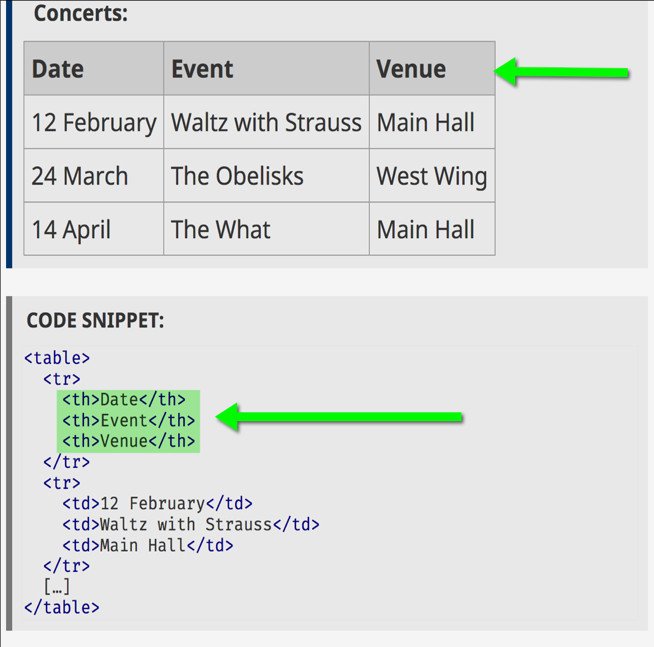Select the Event column header

267,68
